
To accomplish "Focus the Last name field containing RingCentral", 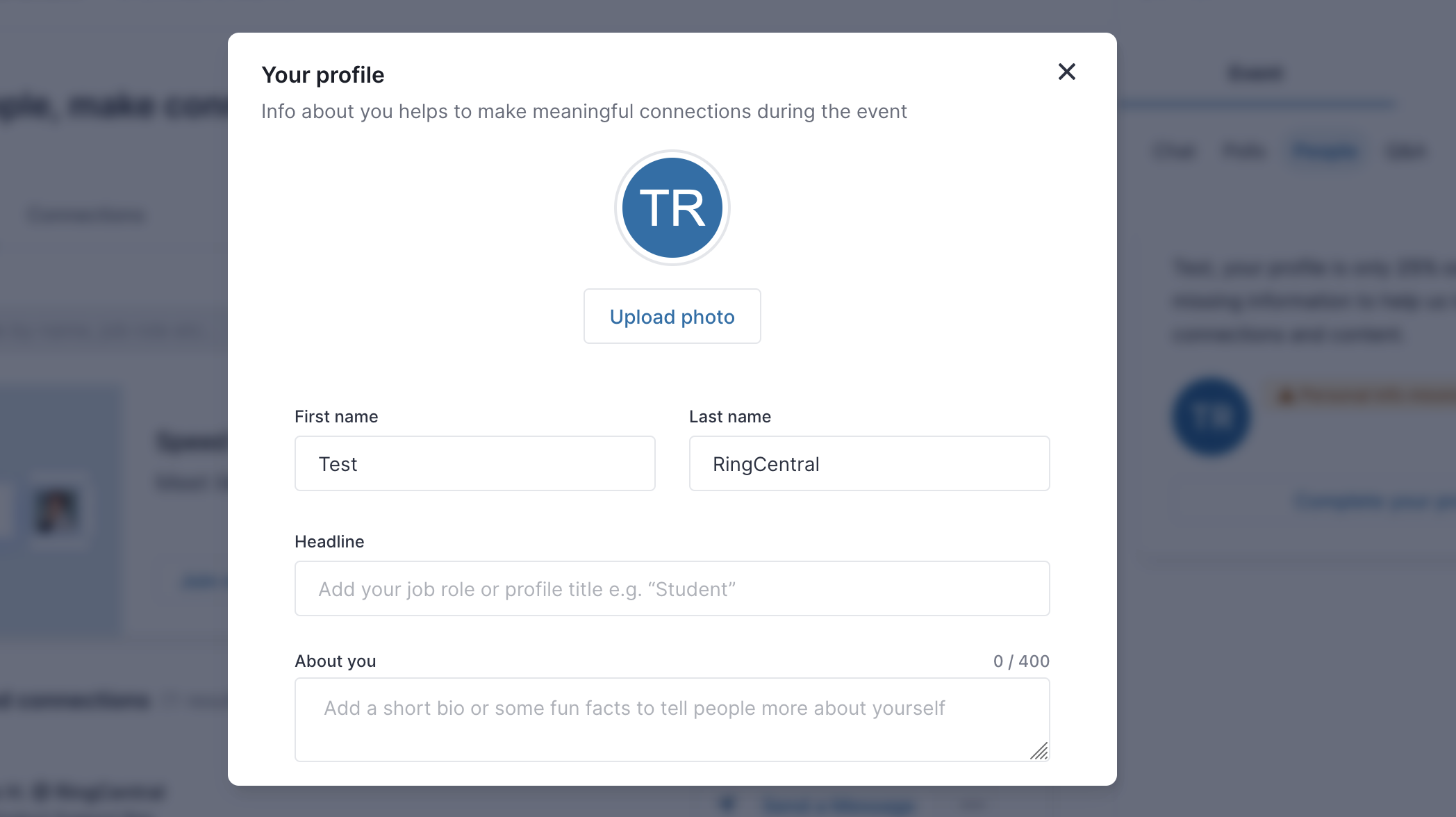I will coord(869,463).
